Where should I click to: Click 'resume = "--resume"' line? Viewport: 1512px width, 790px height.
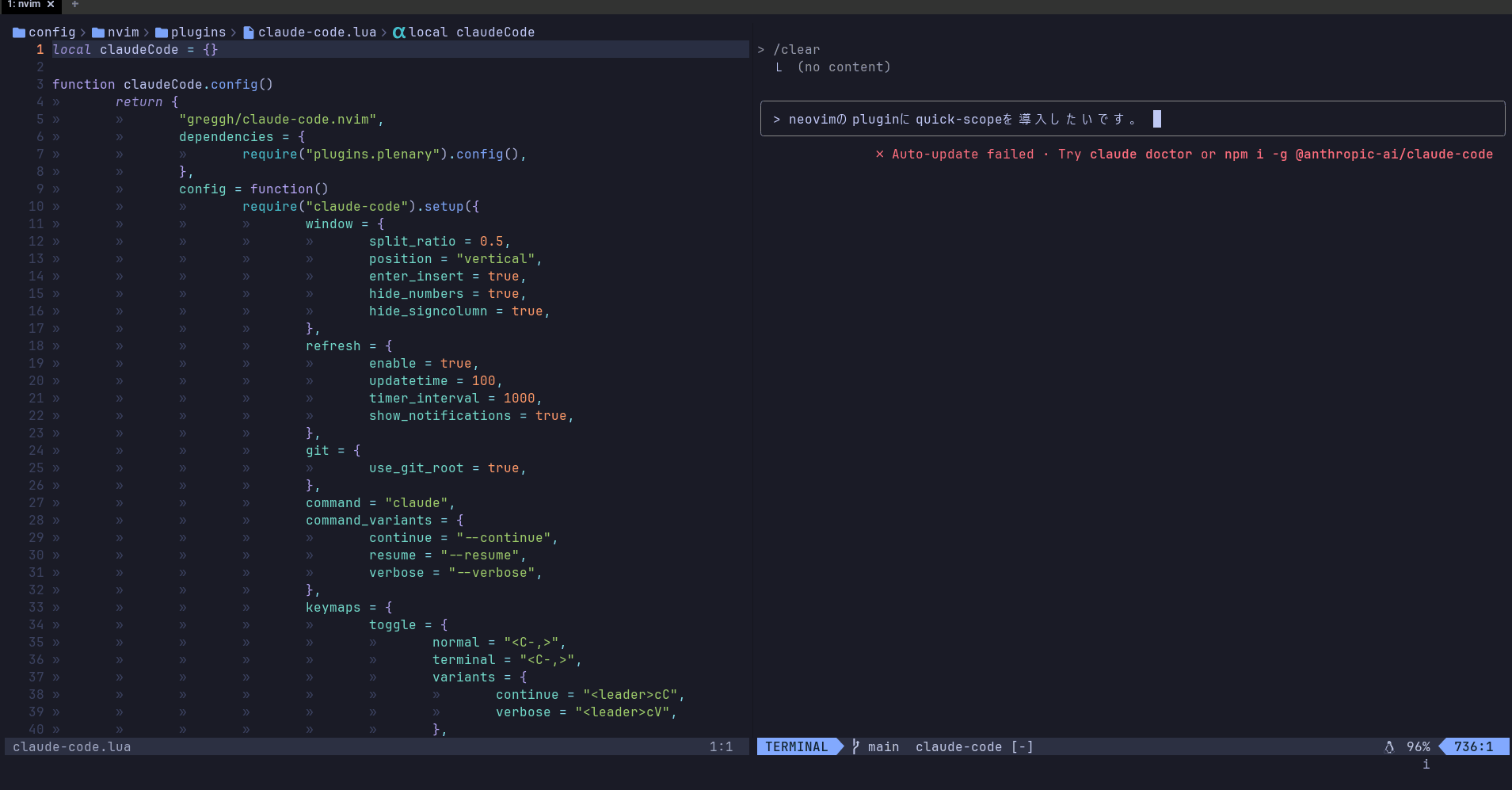(x=444, y=555)
